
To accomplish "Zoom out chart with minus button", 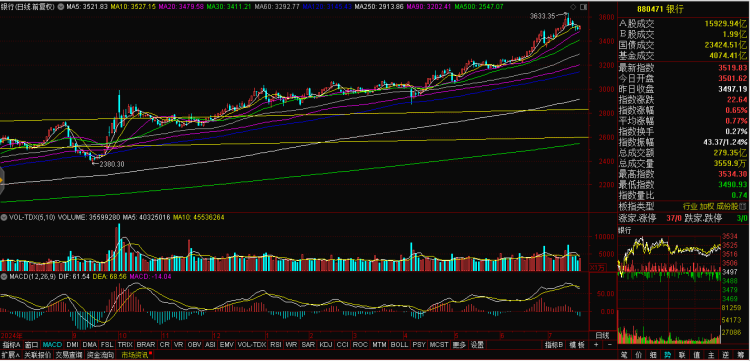I will coord(610,344).
